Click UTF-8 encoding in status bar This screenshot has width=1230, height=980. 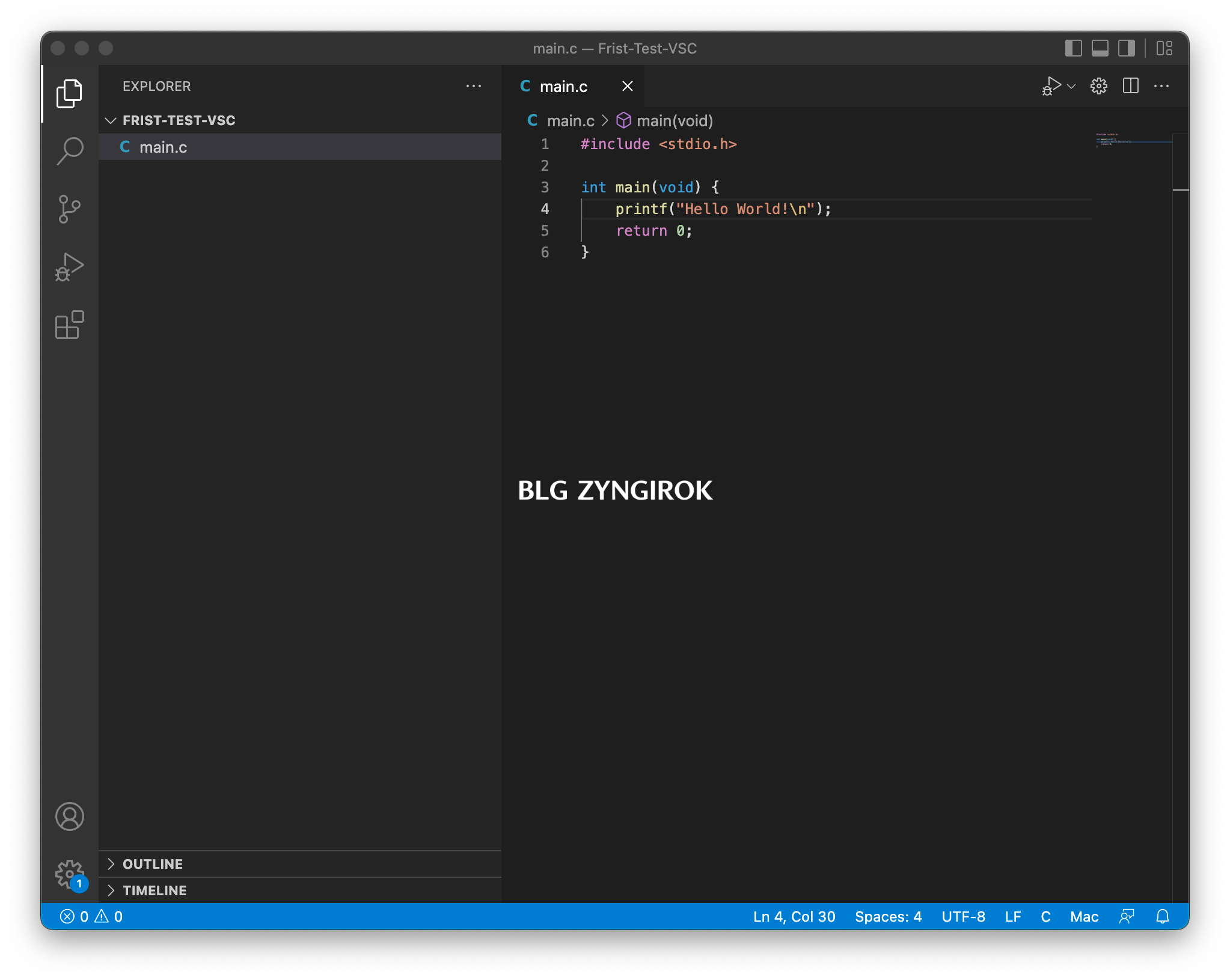coord(963,916)
